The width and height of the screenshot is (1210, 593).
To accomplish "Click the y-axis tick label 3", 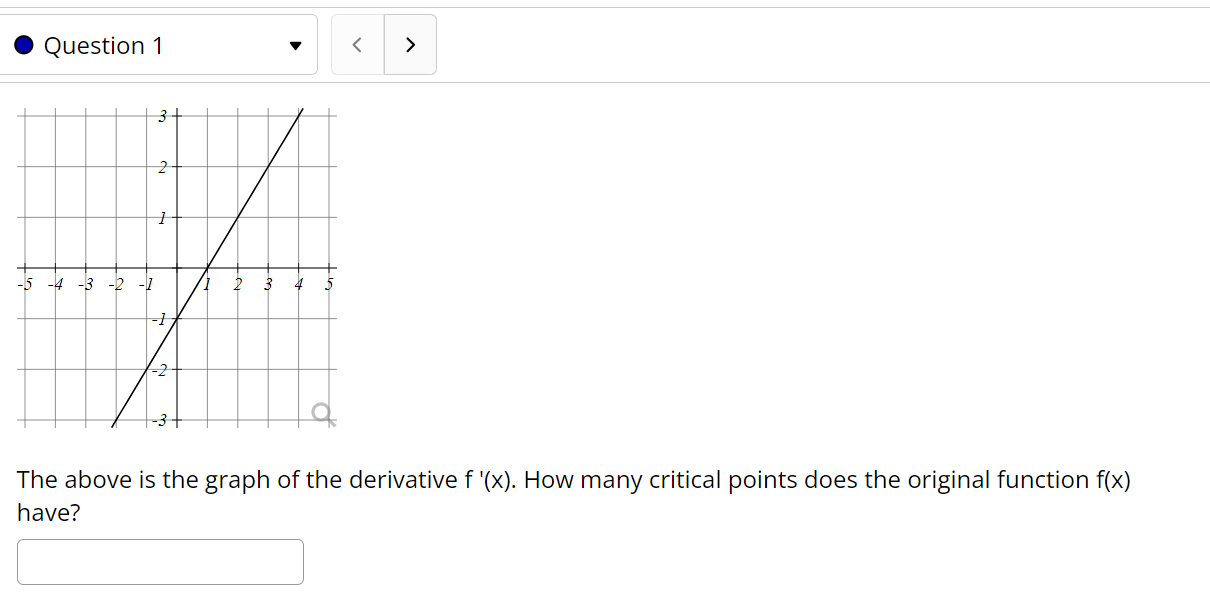I will pyautogui.click(x=162, y=116).
